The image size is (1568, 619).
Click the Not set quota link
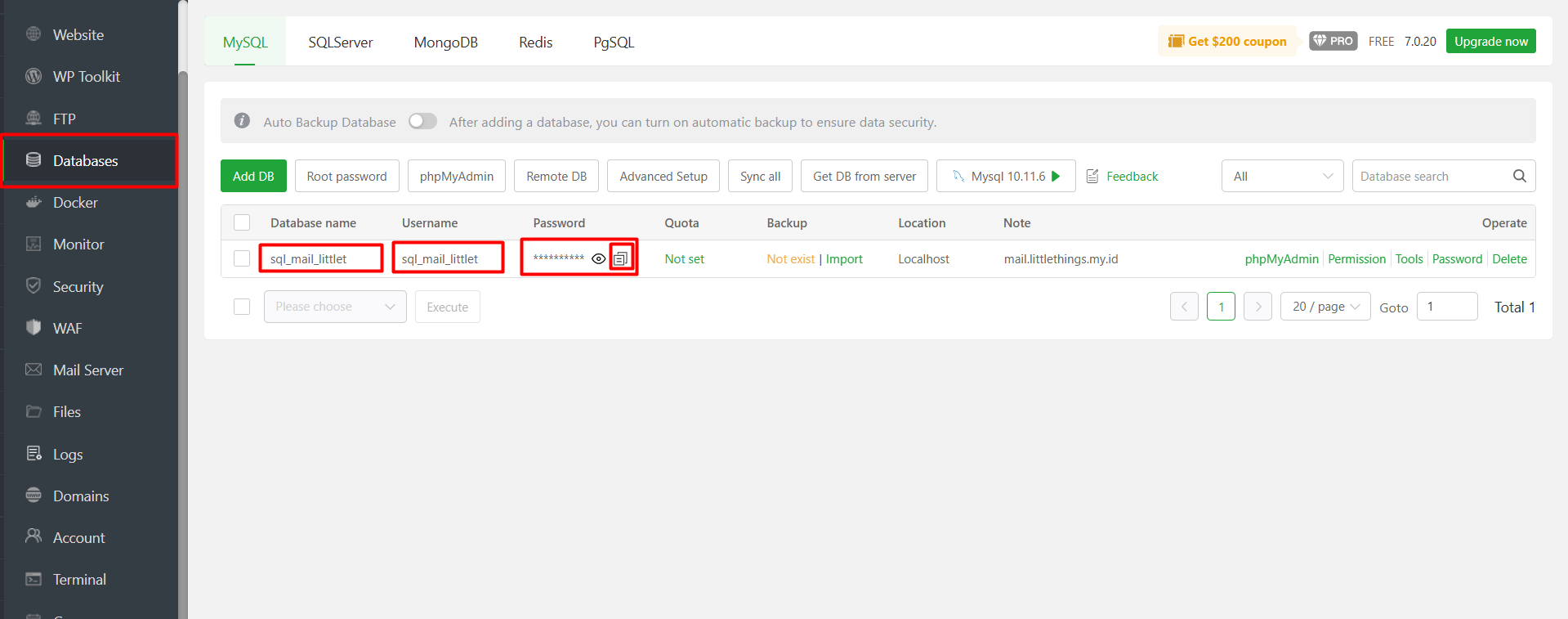(x=684, y=258)
